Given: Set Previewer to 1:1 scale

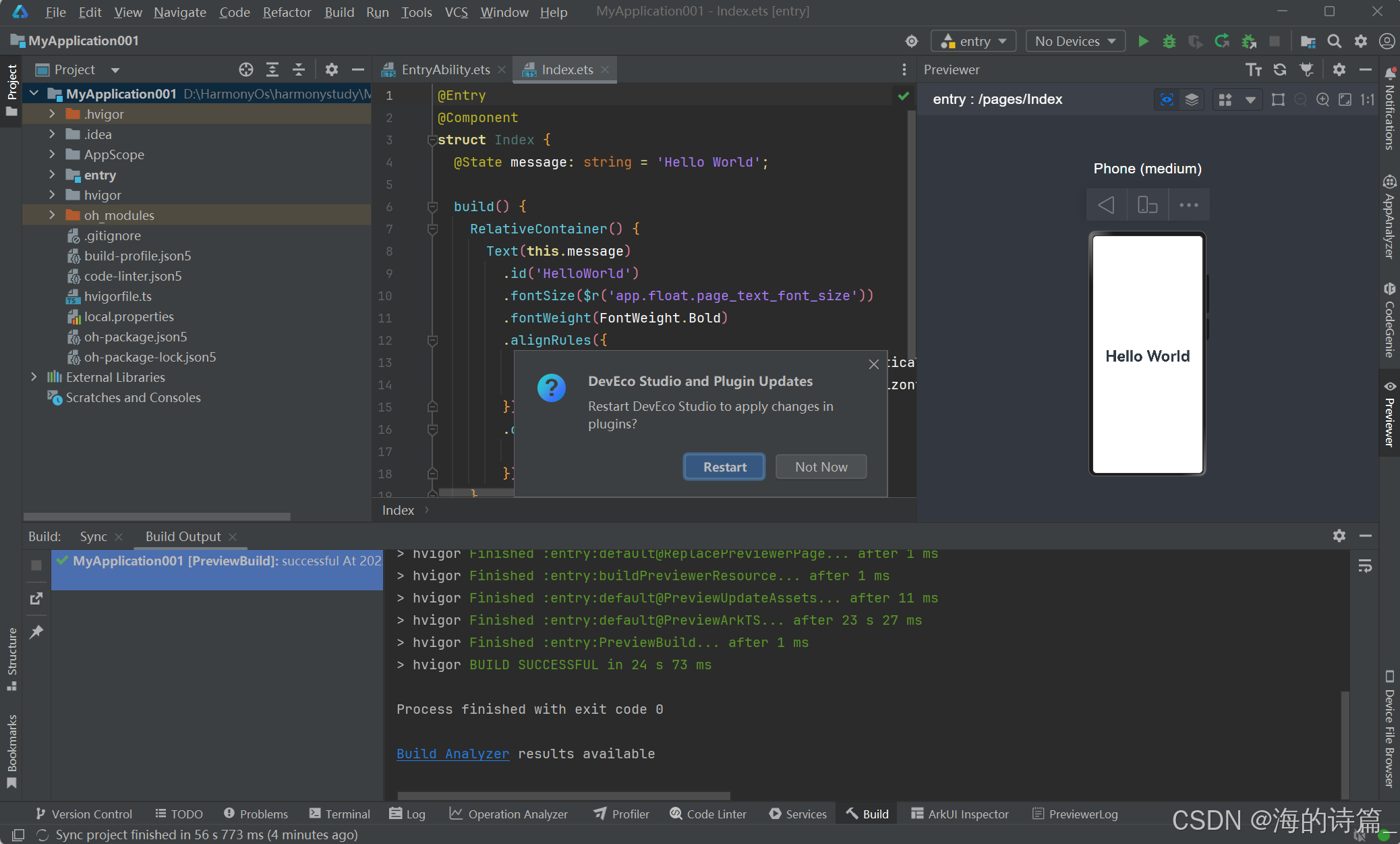Looking at the screenshot, I should coord(1367,100).
